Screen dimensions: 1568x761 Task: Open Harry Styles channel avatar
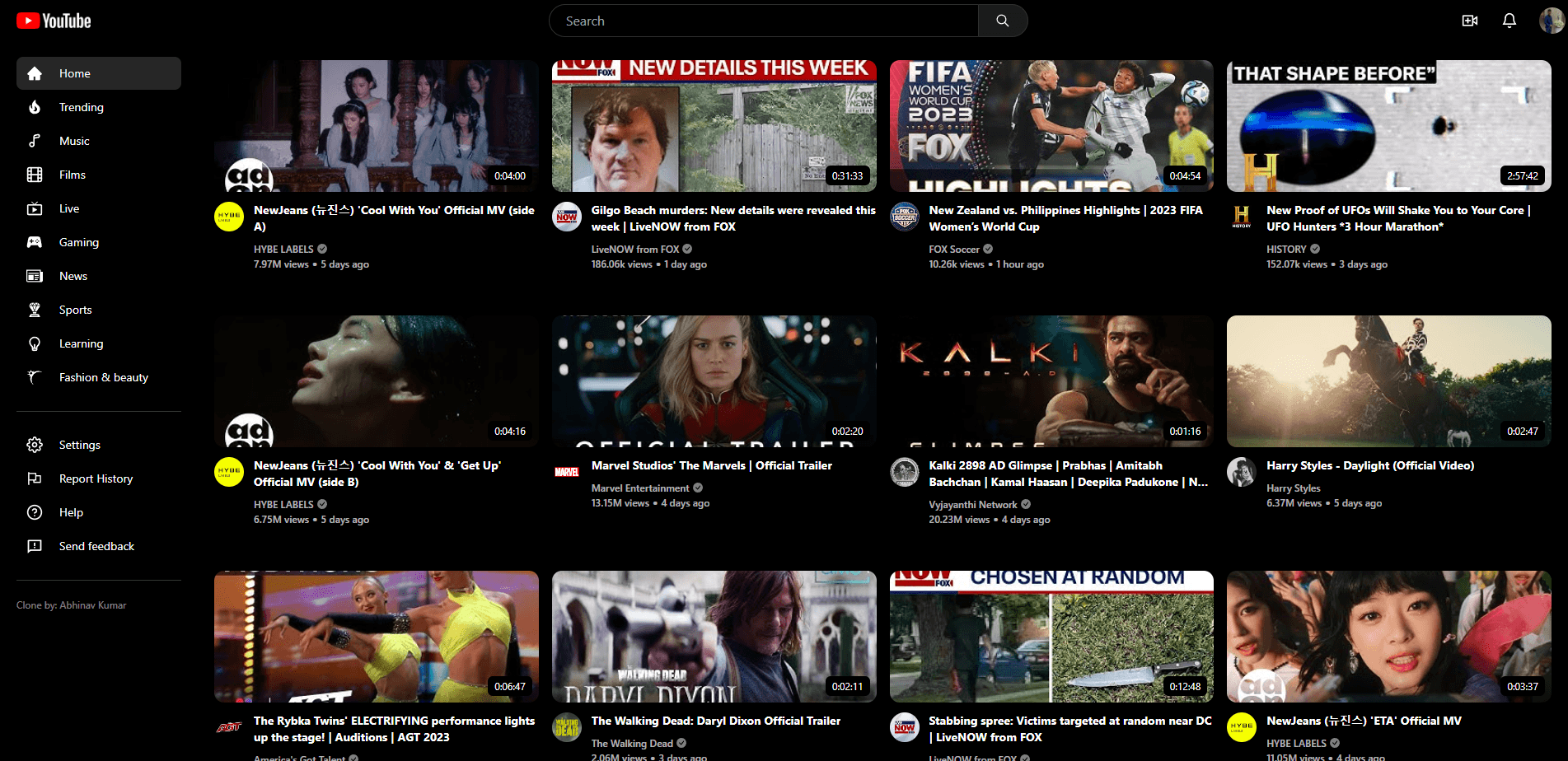pos(1242,472)
